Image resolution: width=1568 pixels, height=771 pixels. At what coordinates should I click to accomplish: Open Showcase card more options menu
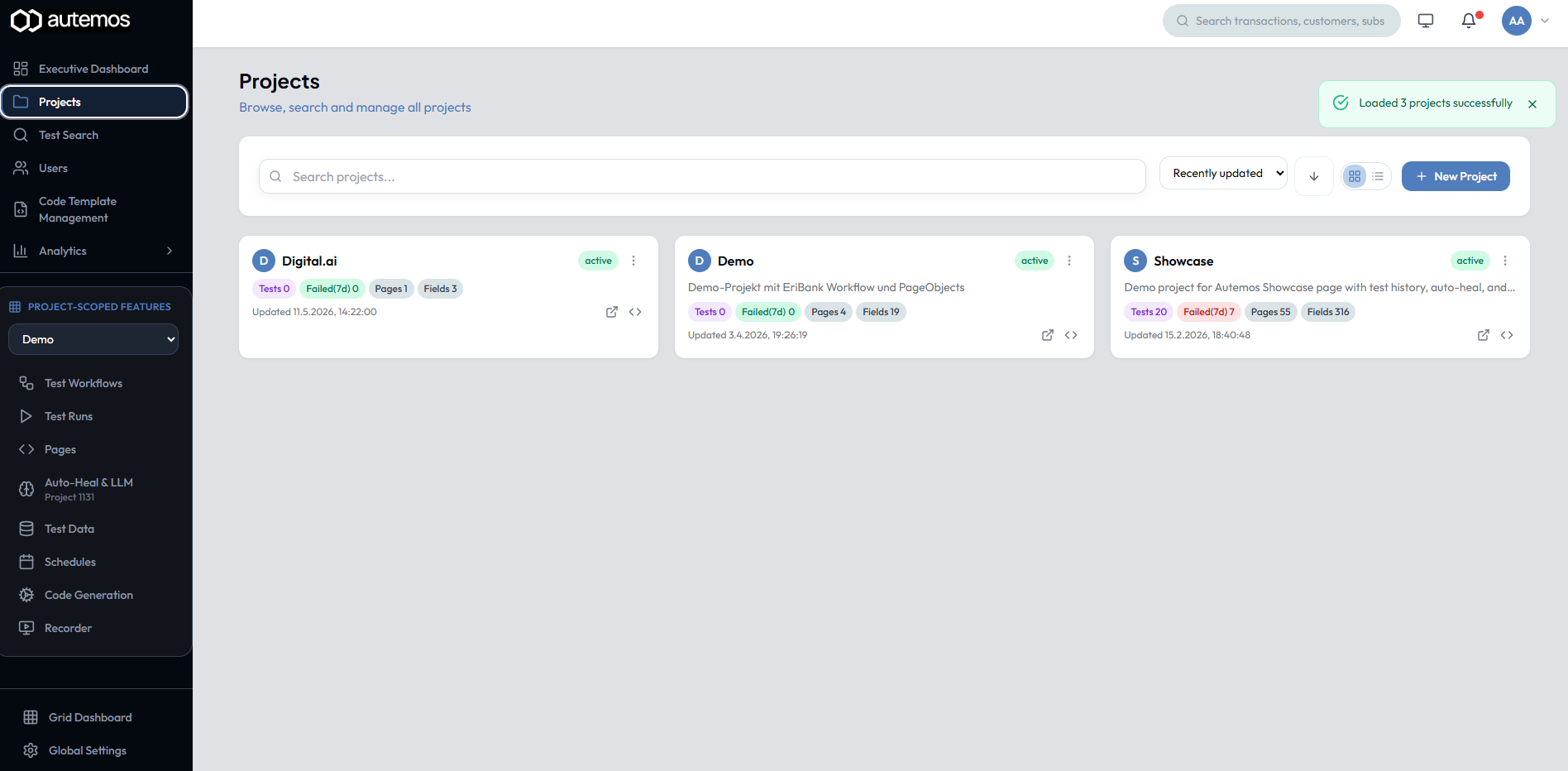point(1505,261)
